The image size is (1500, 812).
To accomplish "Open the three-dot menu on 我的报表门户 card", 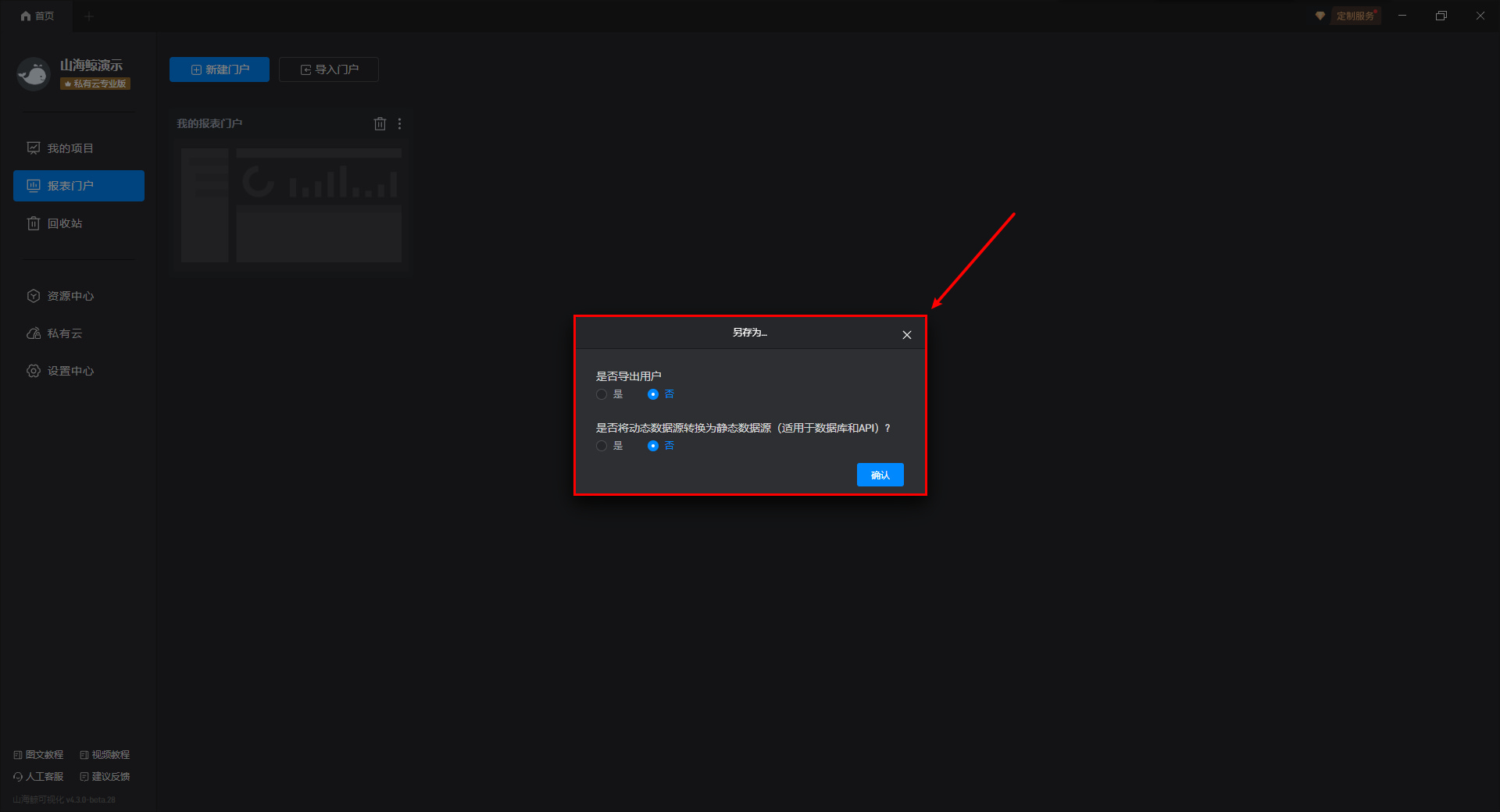I will coord(399,123).
